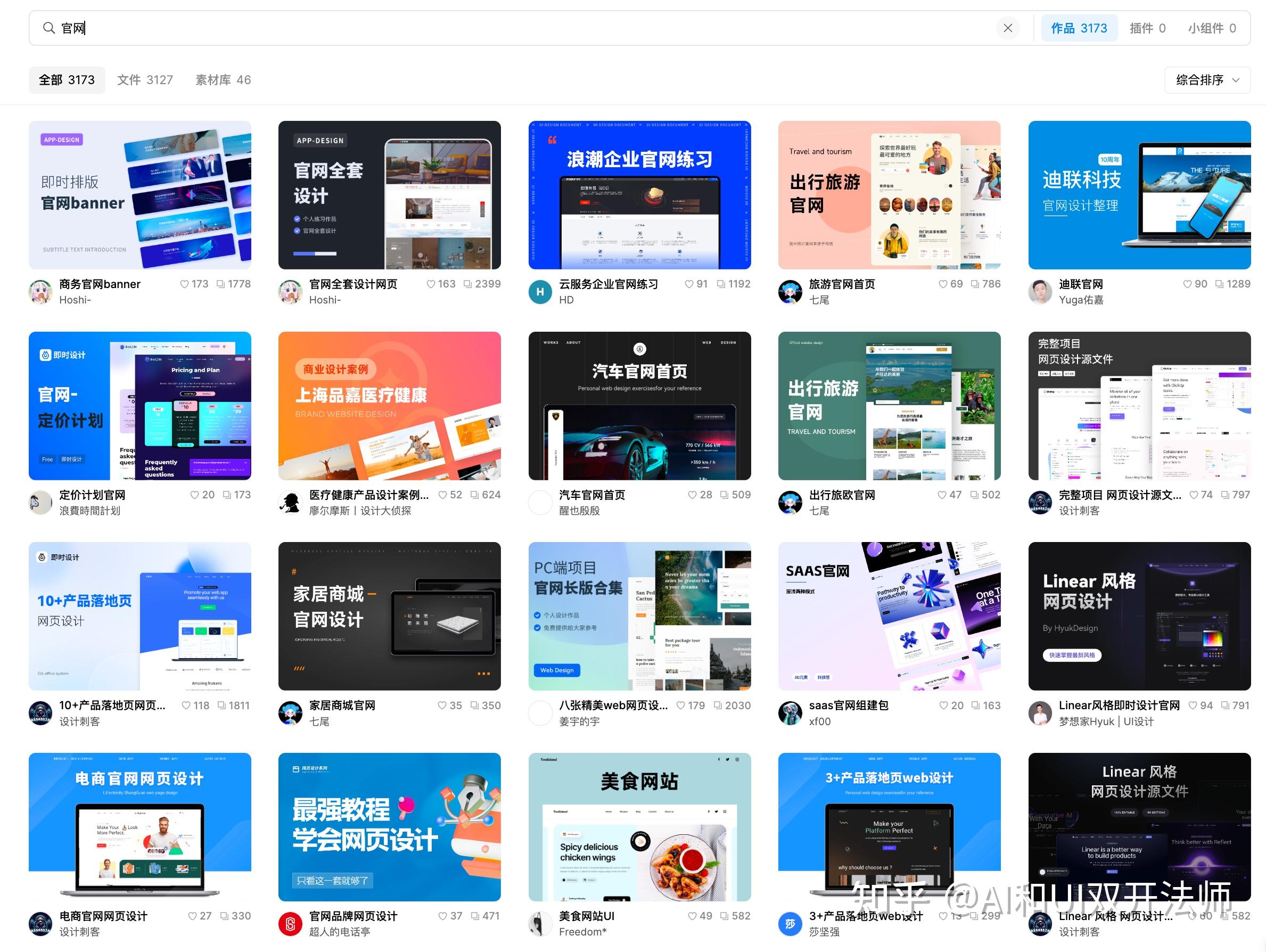The image size is (1266, 952).
Task: Switch to the 小组件 tab
Action: point(1212,28)
